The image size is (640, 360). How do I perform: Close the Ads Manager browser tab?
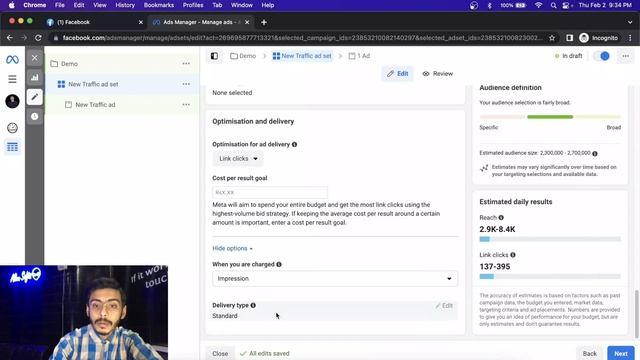pyautogui.click(x=247, y=22)
